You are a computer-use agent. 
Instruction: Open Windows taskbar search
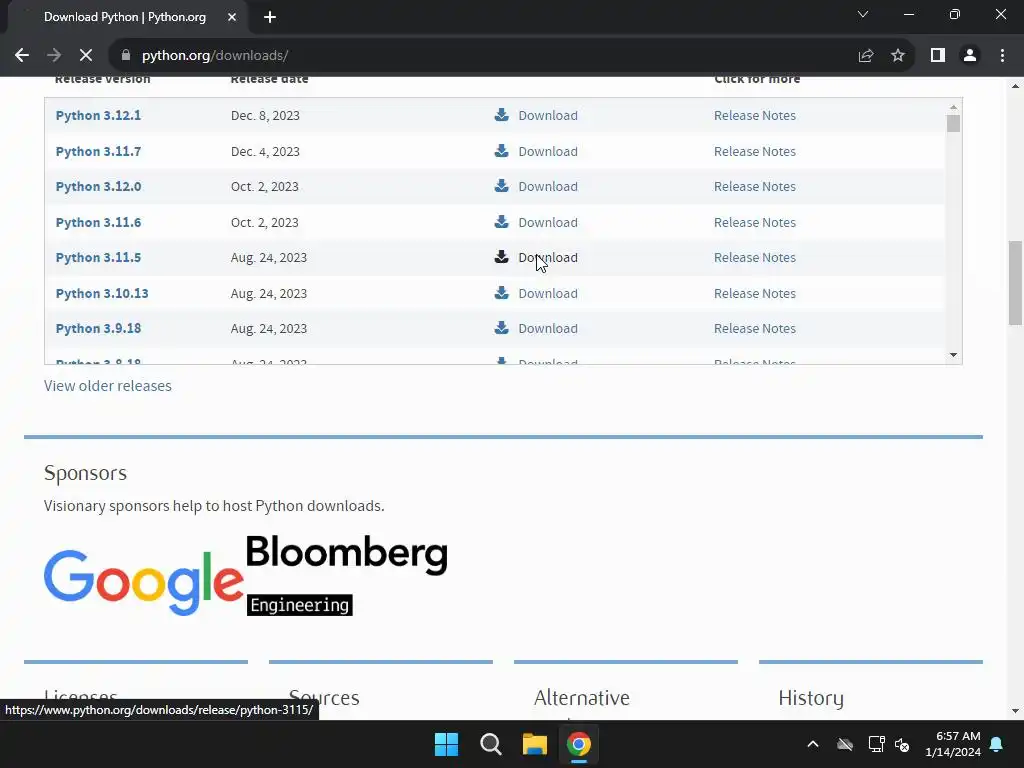pos(490,744)
